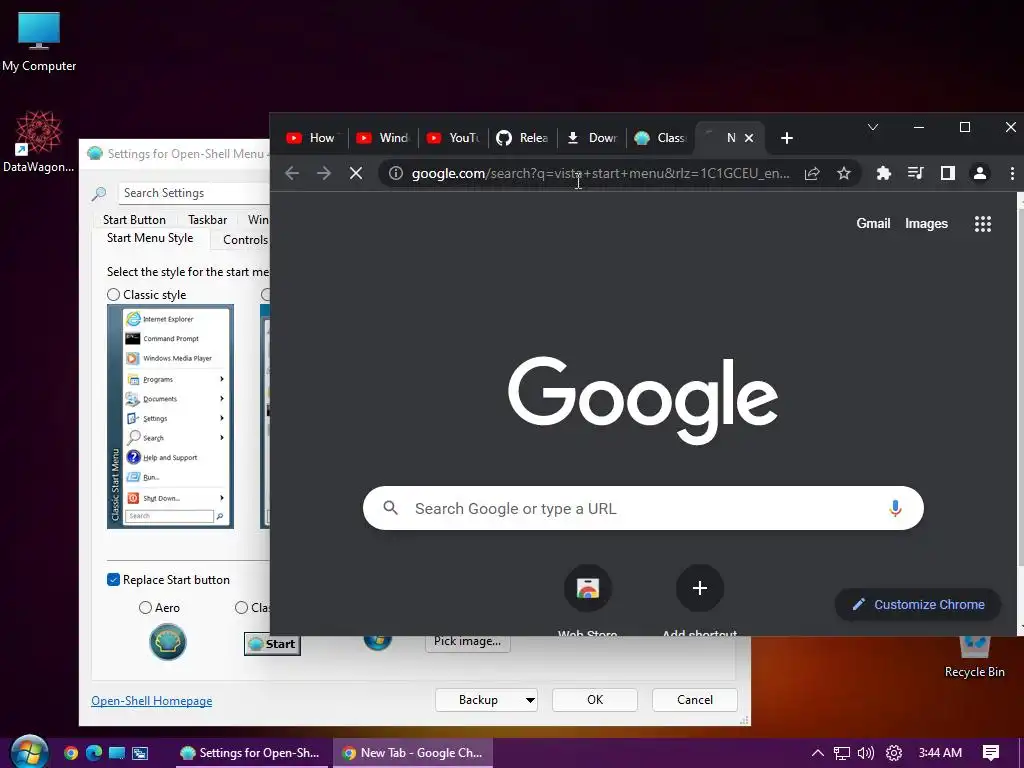Show hidden system tray icons
This screenshot has height=768, width=1024.
[x=817, y=753]
